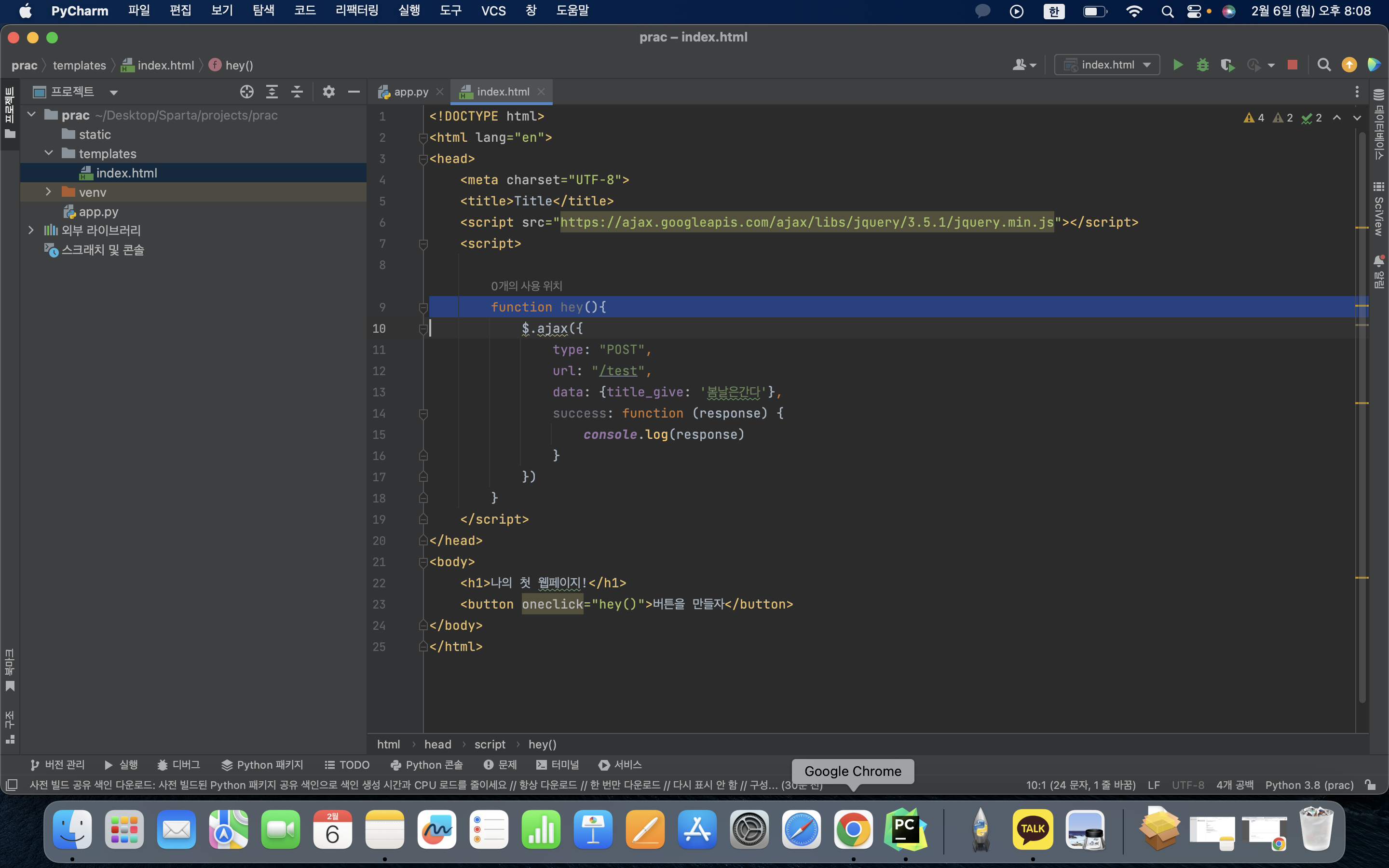1389x868 pixels.
Task: Collapse all items in project tree
Action: click(297, 91)
